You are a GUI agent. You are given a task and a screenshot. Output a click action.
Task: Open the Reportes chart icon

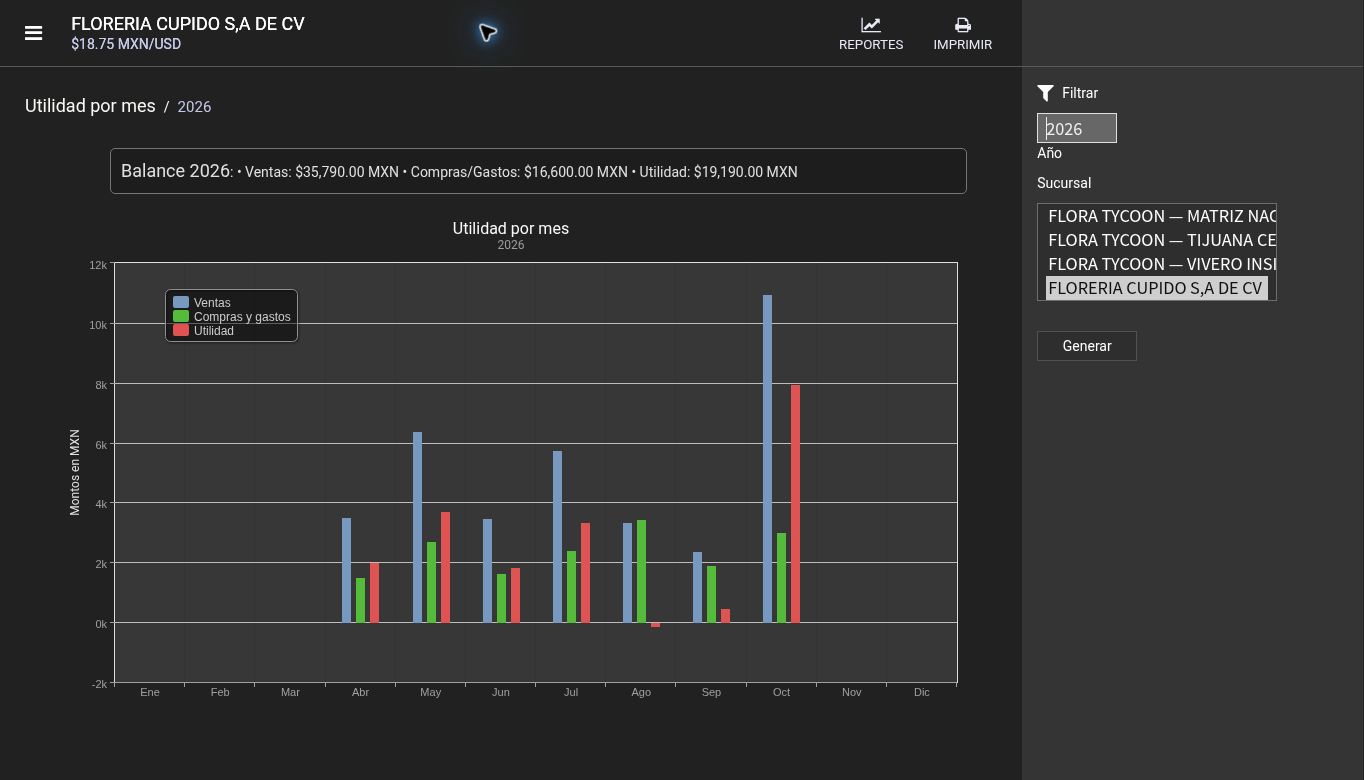click(871, 25)
